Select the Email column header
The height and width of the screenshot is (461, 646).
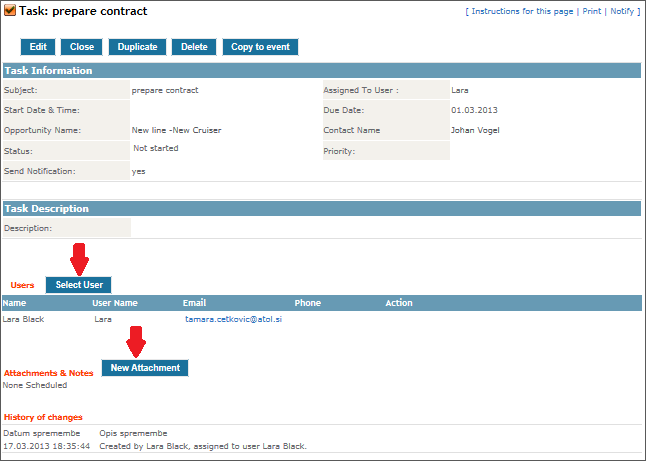pos(195,303)
